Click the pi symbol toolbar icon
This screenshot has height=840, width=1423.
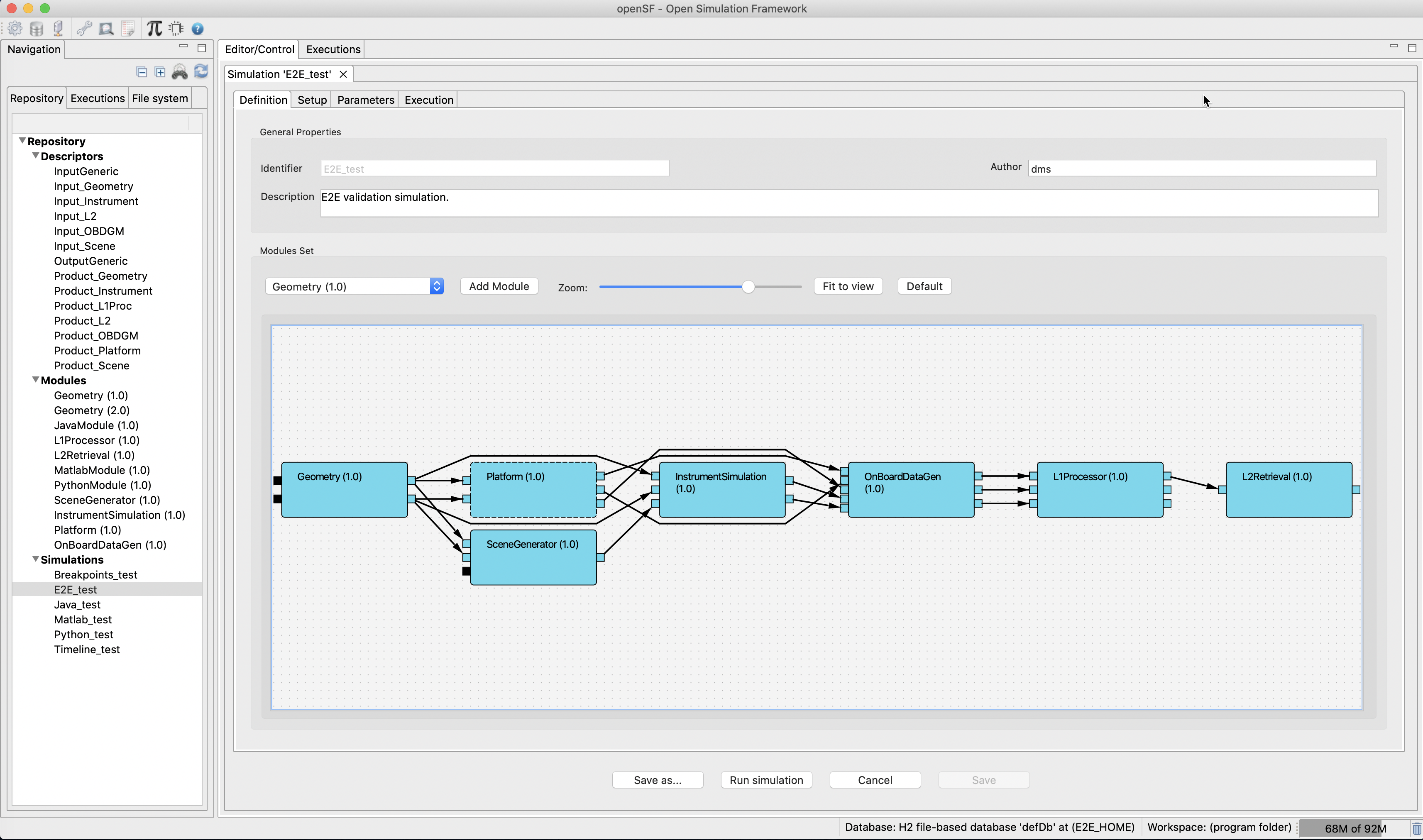click(x=154, y=28)
